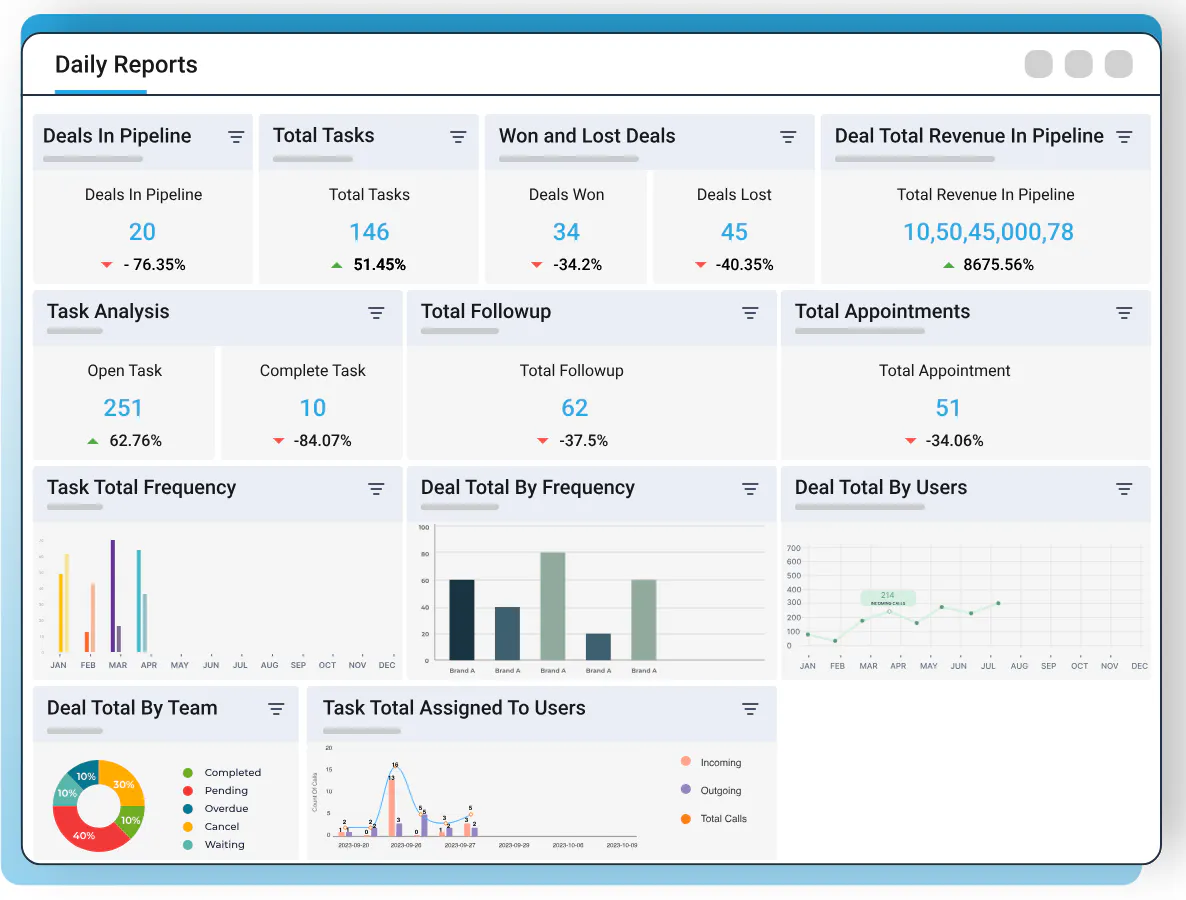Image resolution: width=1186 pixels, height=900 pixels.
Task: Toggle the Pending legend entry
Action: 216,790
